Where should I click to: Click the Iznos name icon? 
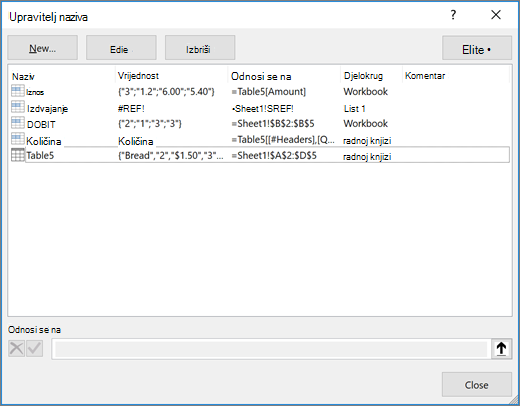point(18,91)
